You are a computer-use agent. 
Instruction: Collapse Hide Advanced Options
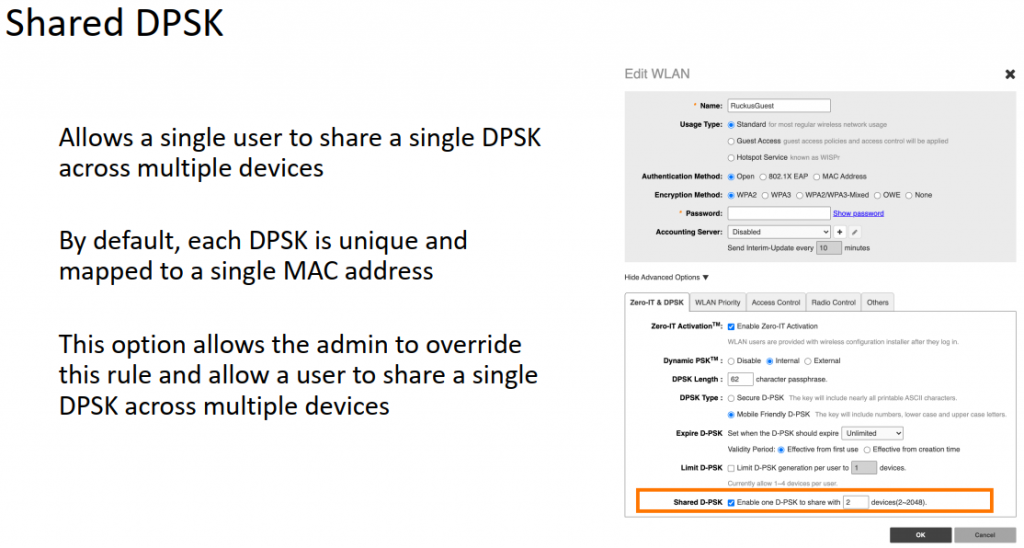click(x=666, y=277)
